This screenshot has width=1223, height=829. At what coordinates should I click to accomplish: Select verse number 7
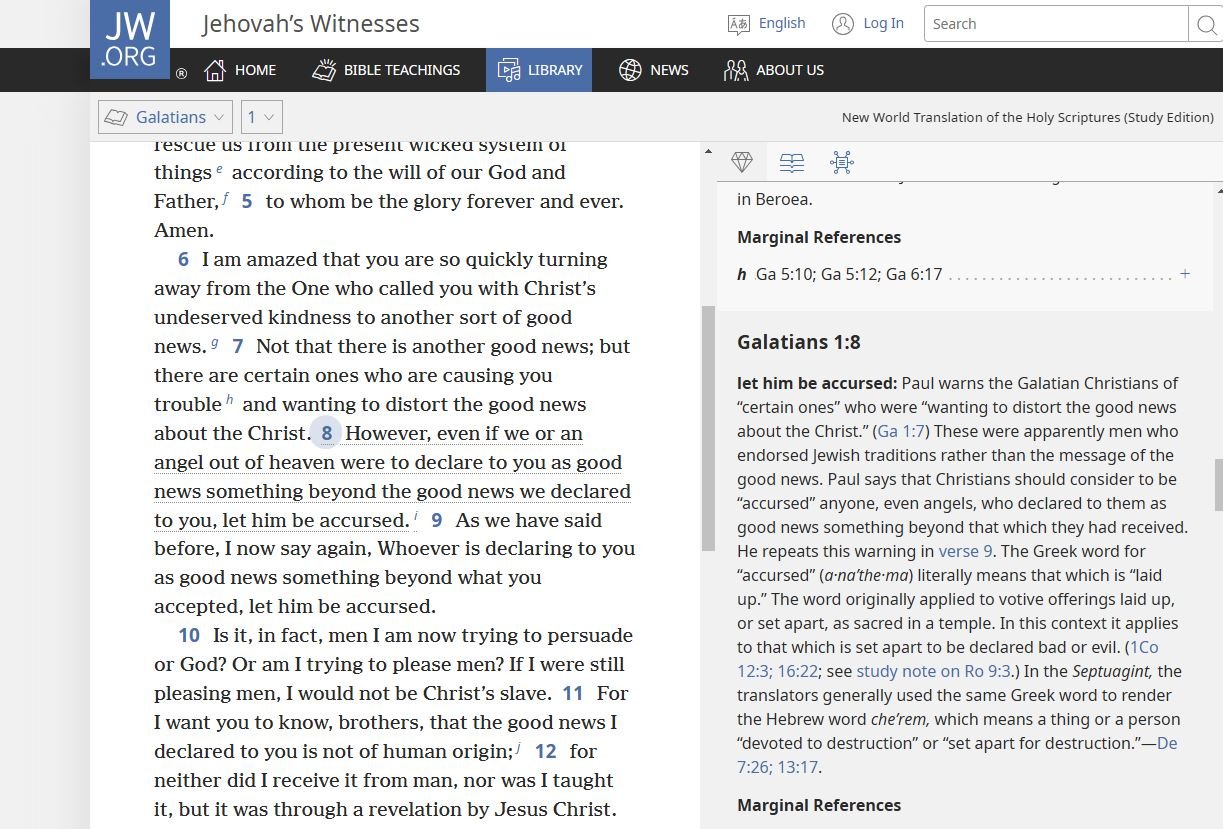(x=238, y=346)
